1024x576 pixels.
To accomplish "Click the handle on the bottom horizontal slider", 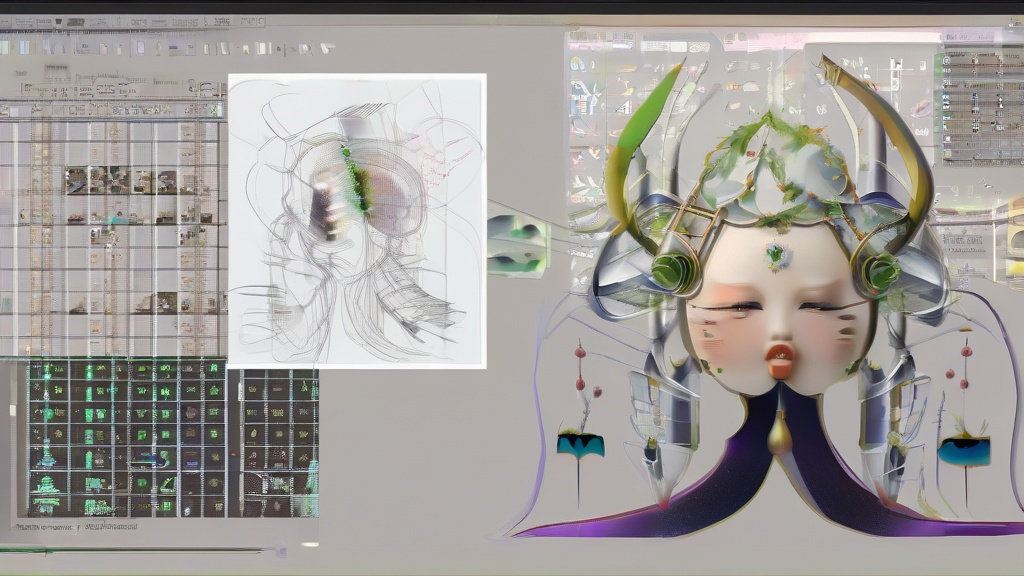I will 282,550.
